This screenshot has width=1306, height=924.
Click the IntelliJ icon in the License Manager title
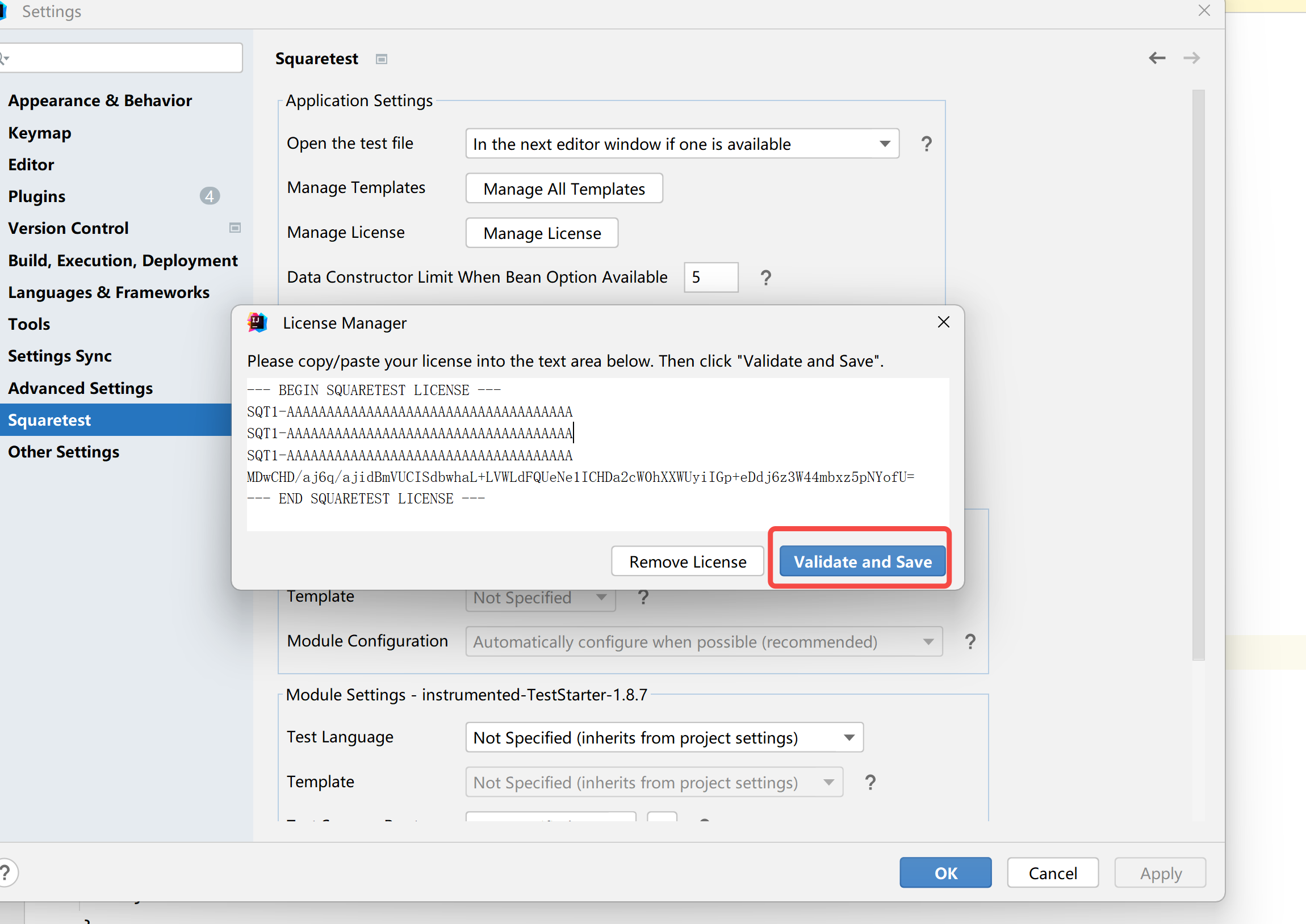(257, 322)
